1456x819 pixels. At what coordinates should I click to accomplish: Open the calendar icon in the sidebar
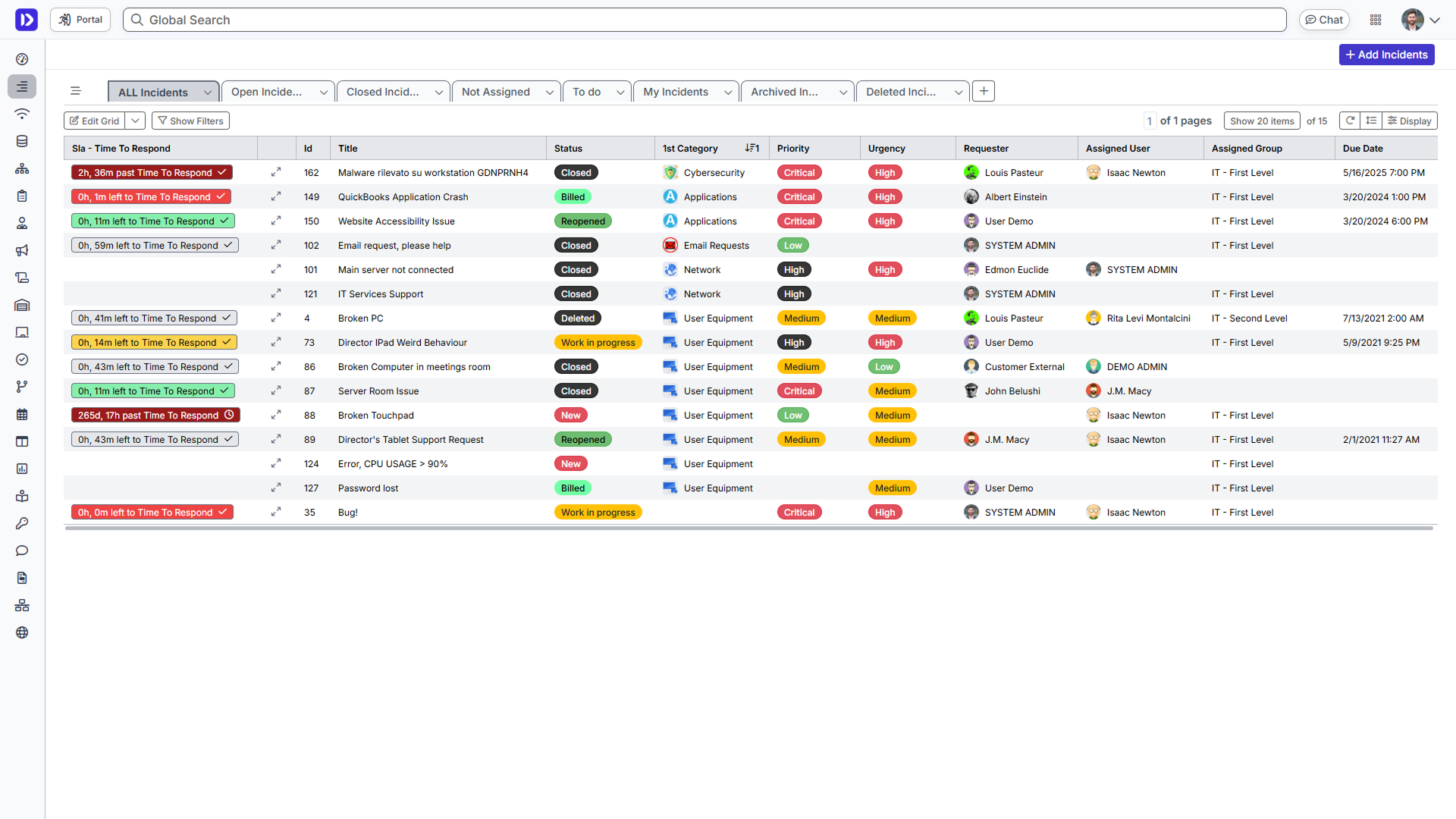coord(22,414)
